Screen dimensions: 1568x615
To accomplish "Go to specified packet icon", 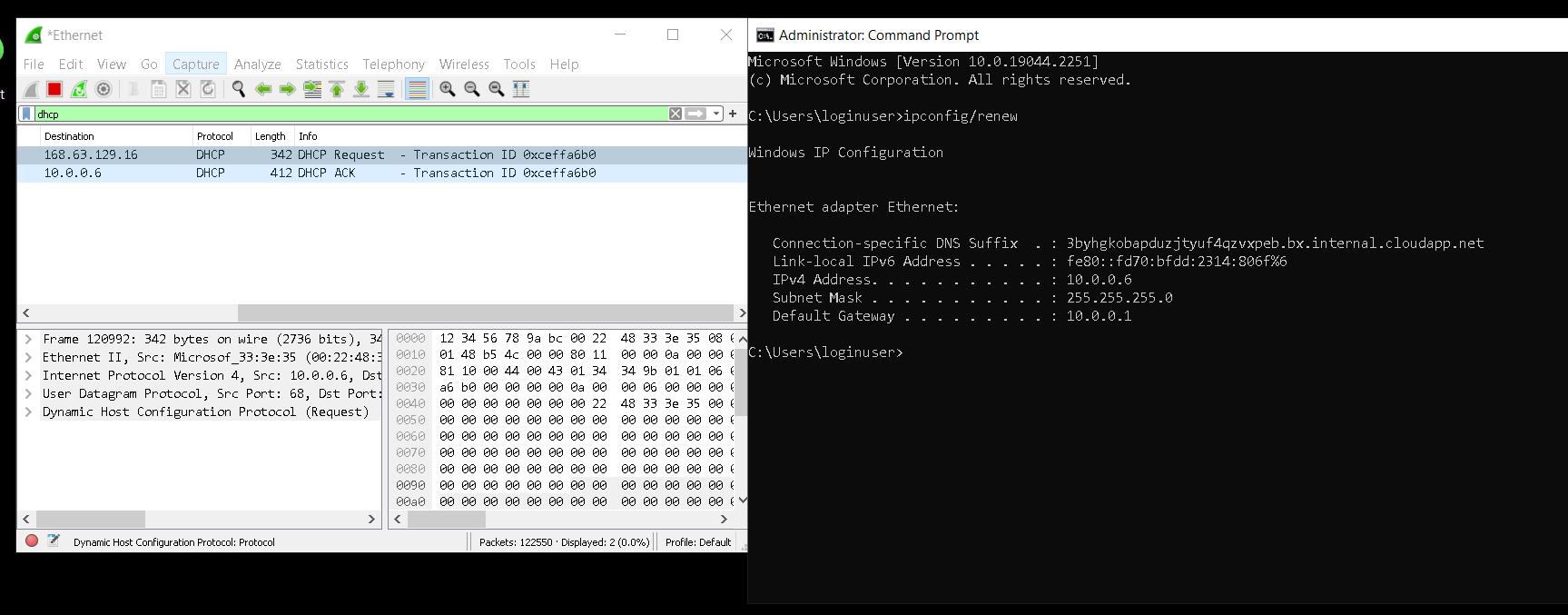I will click(x=312, y=89).
